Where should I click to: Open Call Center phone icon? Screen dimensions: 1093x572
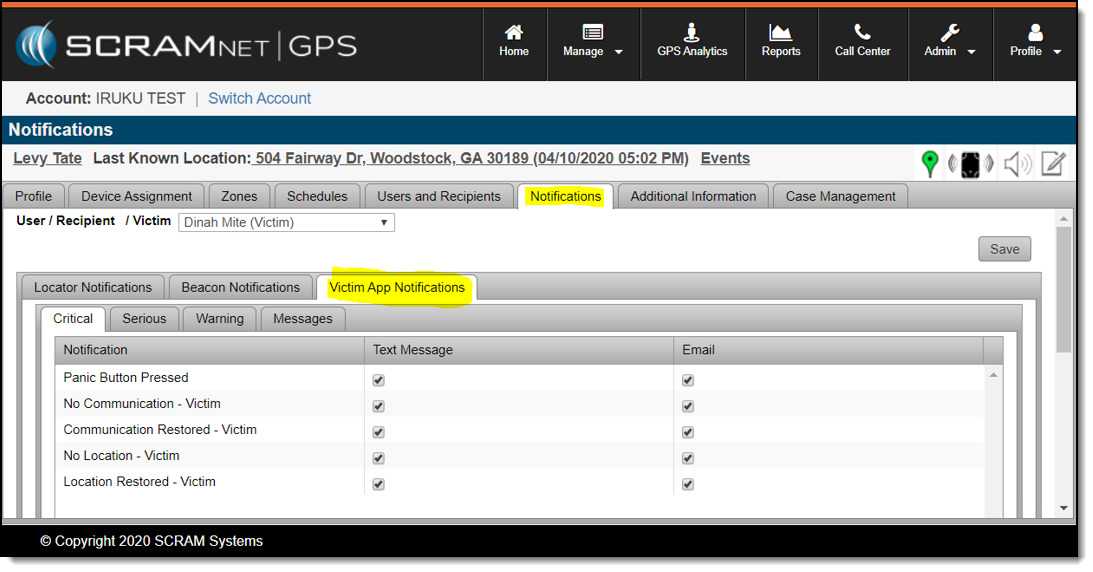pyautogui.click(x=862, y=42)
